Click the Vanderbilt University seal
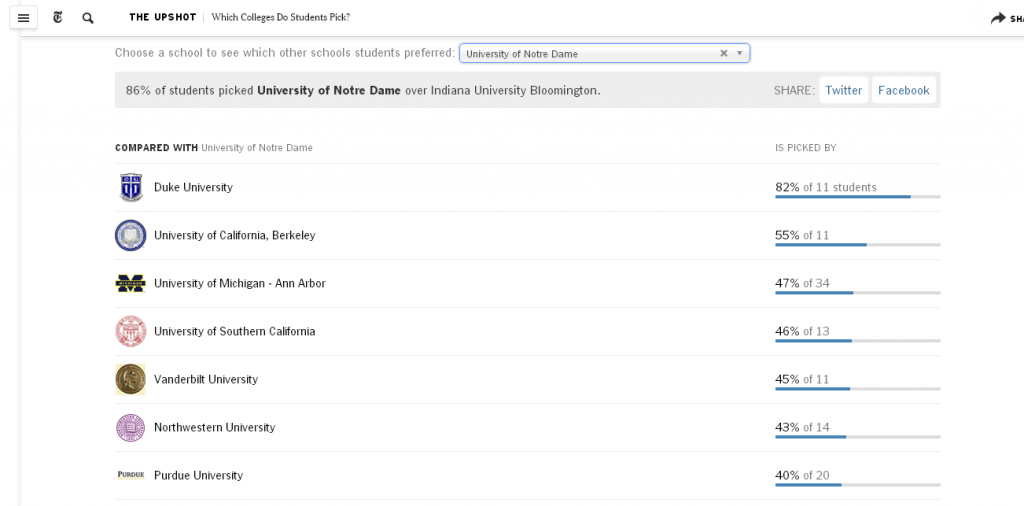Image resolution: width=1024 pixels, height=506 pixels. click(130, 379)
